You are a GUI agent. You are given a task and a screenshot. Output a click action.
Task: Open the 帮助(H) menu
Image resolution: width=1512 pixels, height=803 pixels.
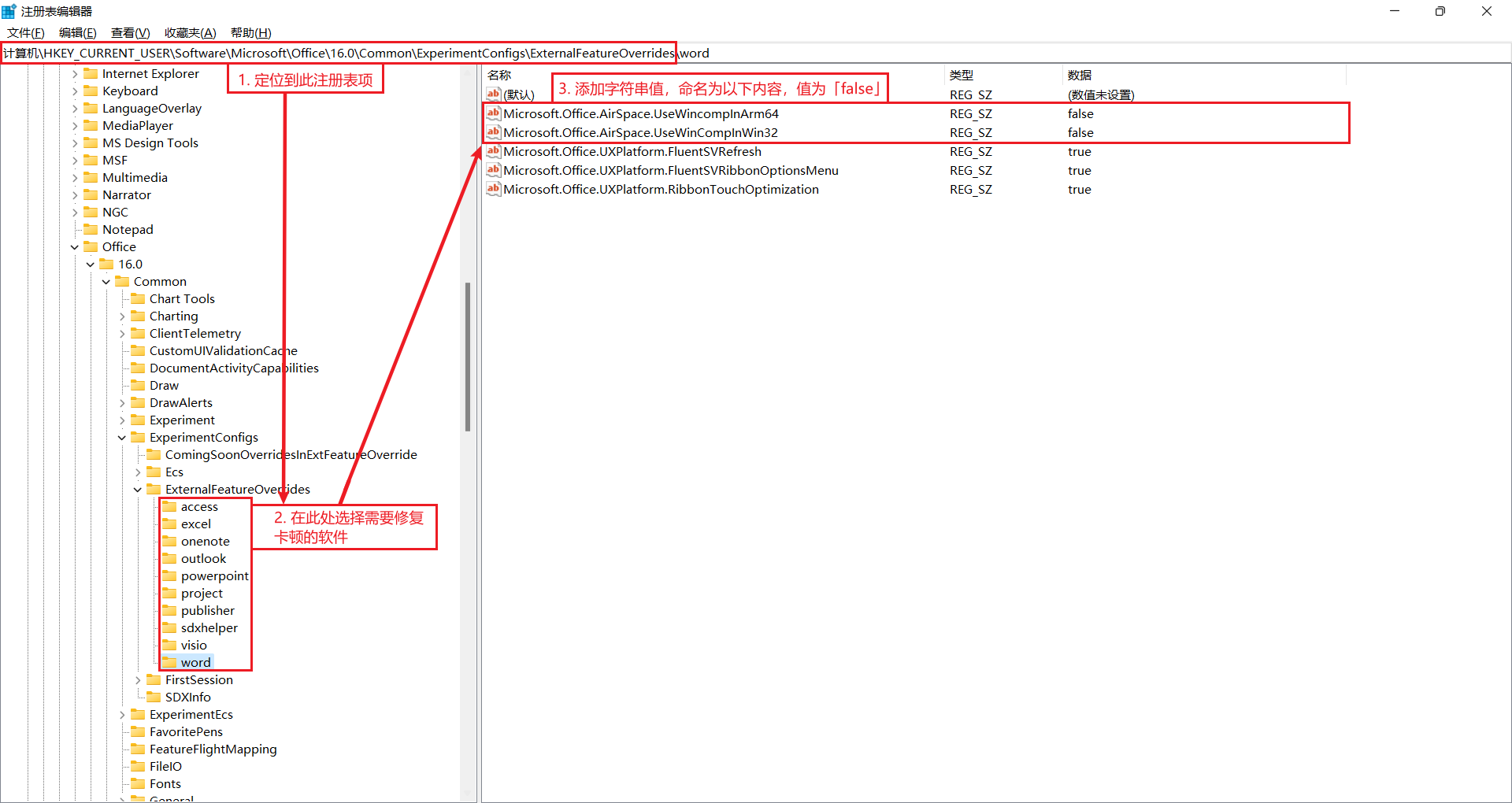point(250,32)
